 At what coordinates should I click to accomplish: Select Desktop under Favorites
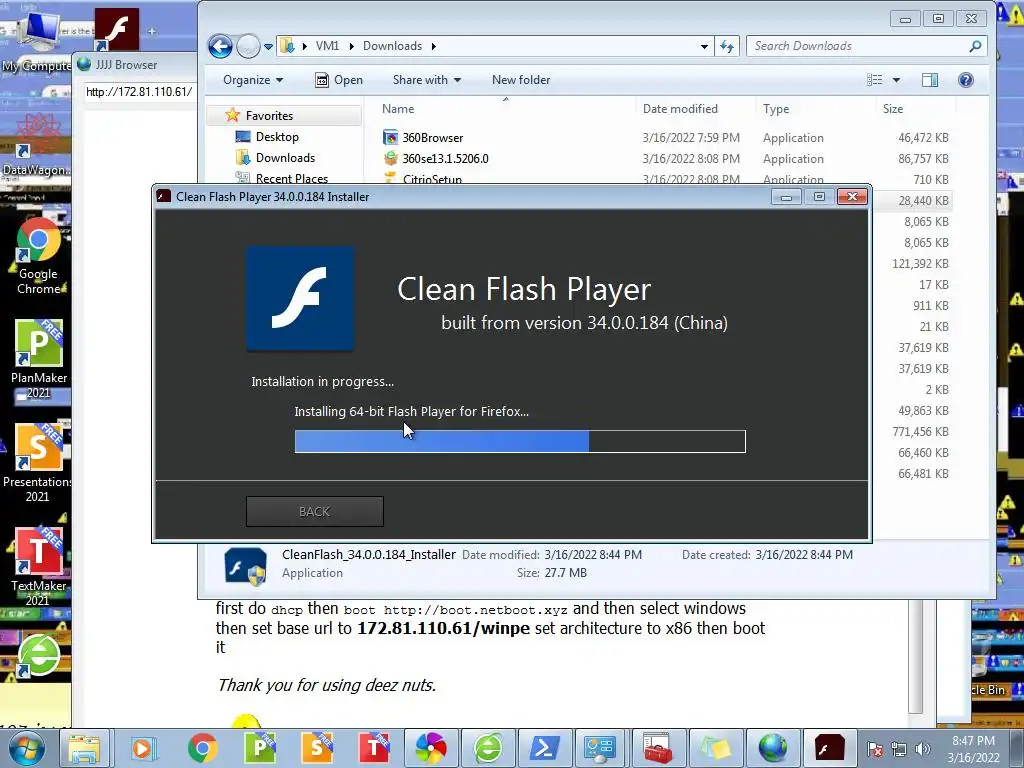[277, 136]
